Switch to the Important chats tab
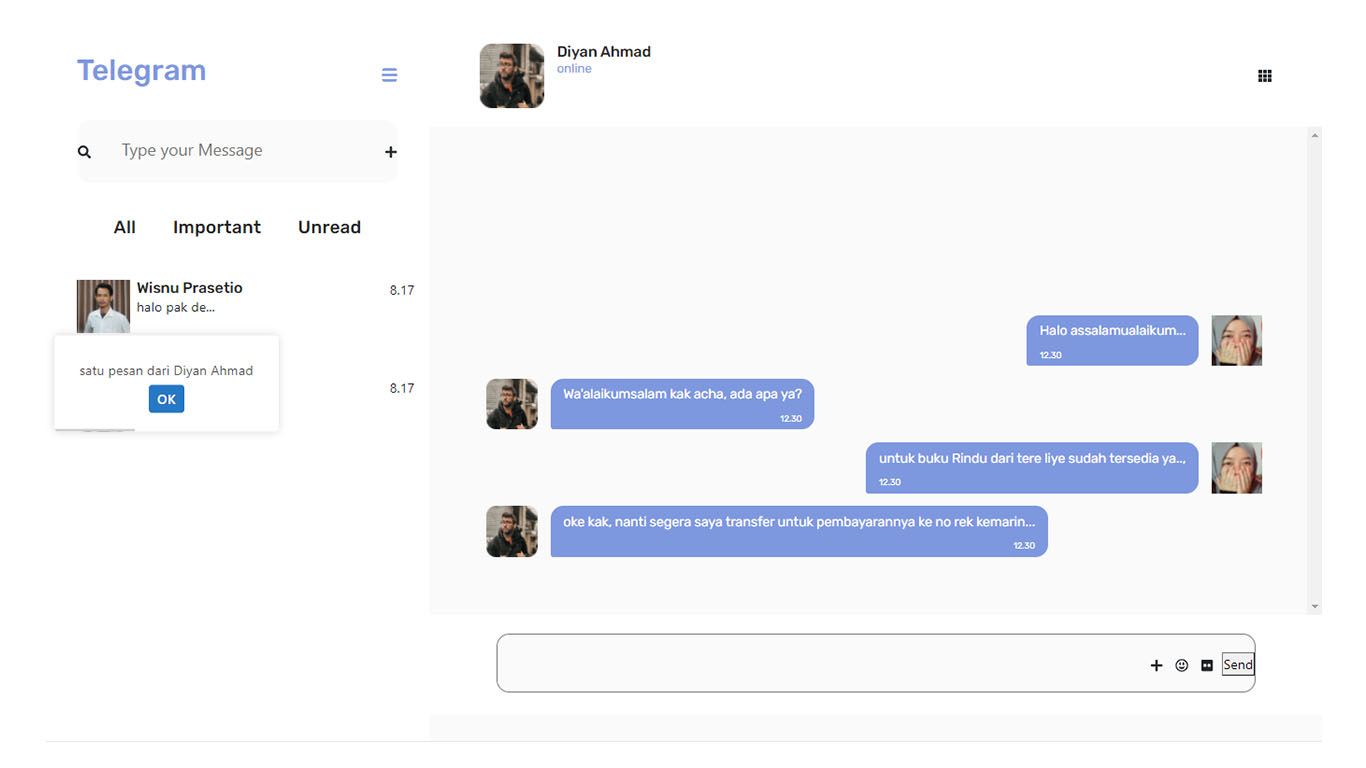1366x768 pixels. pyautogui.click(x=217, y=227)
